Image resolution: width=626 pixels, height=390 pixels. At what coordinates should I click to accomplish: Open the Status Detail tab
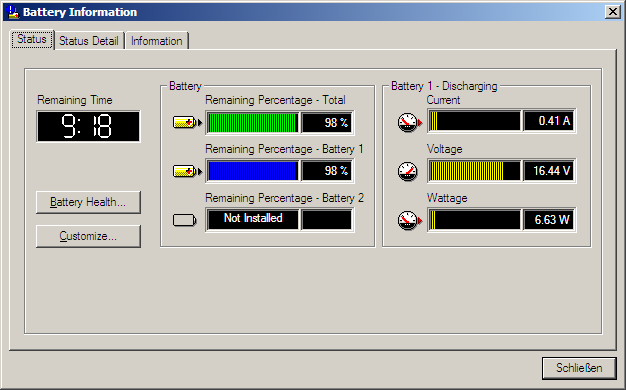89,41
